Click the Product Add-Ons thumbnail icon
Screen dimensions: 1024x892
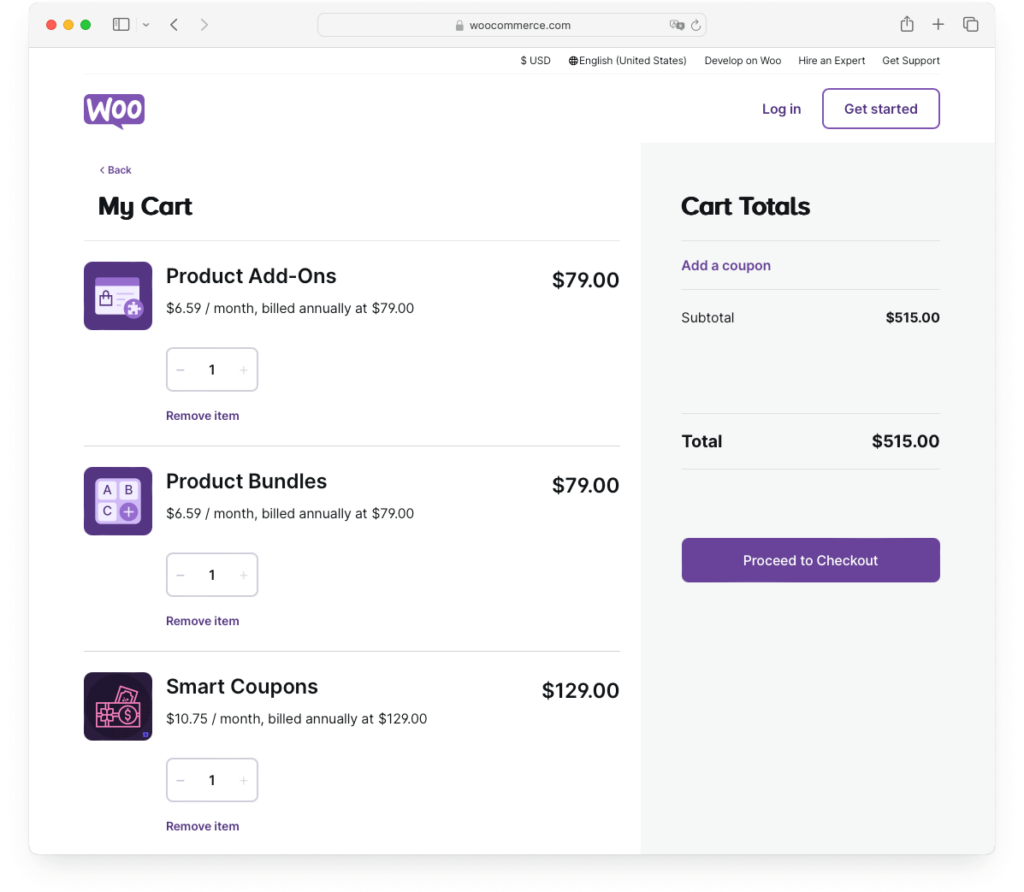118,296
